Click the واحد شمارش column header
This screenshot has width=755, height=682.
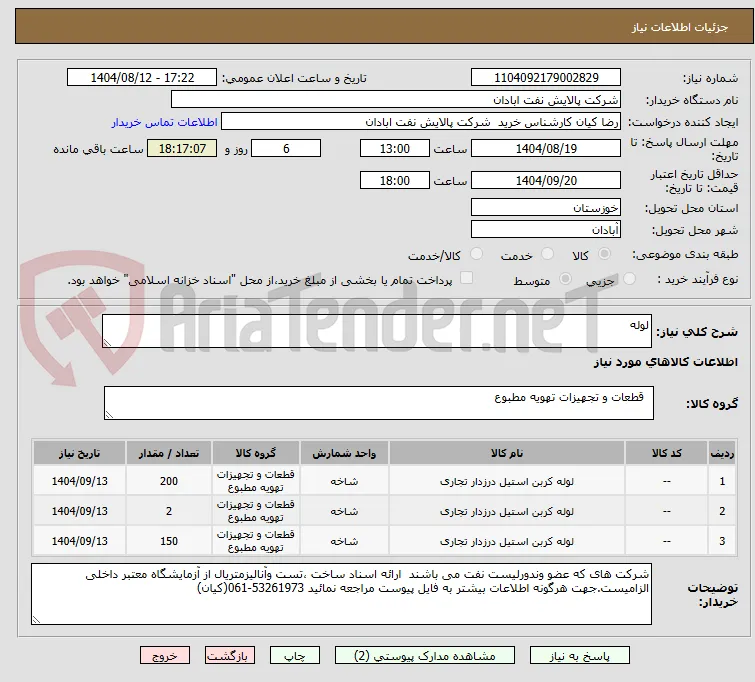coord(344,453)
